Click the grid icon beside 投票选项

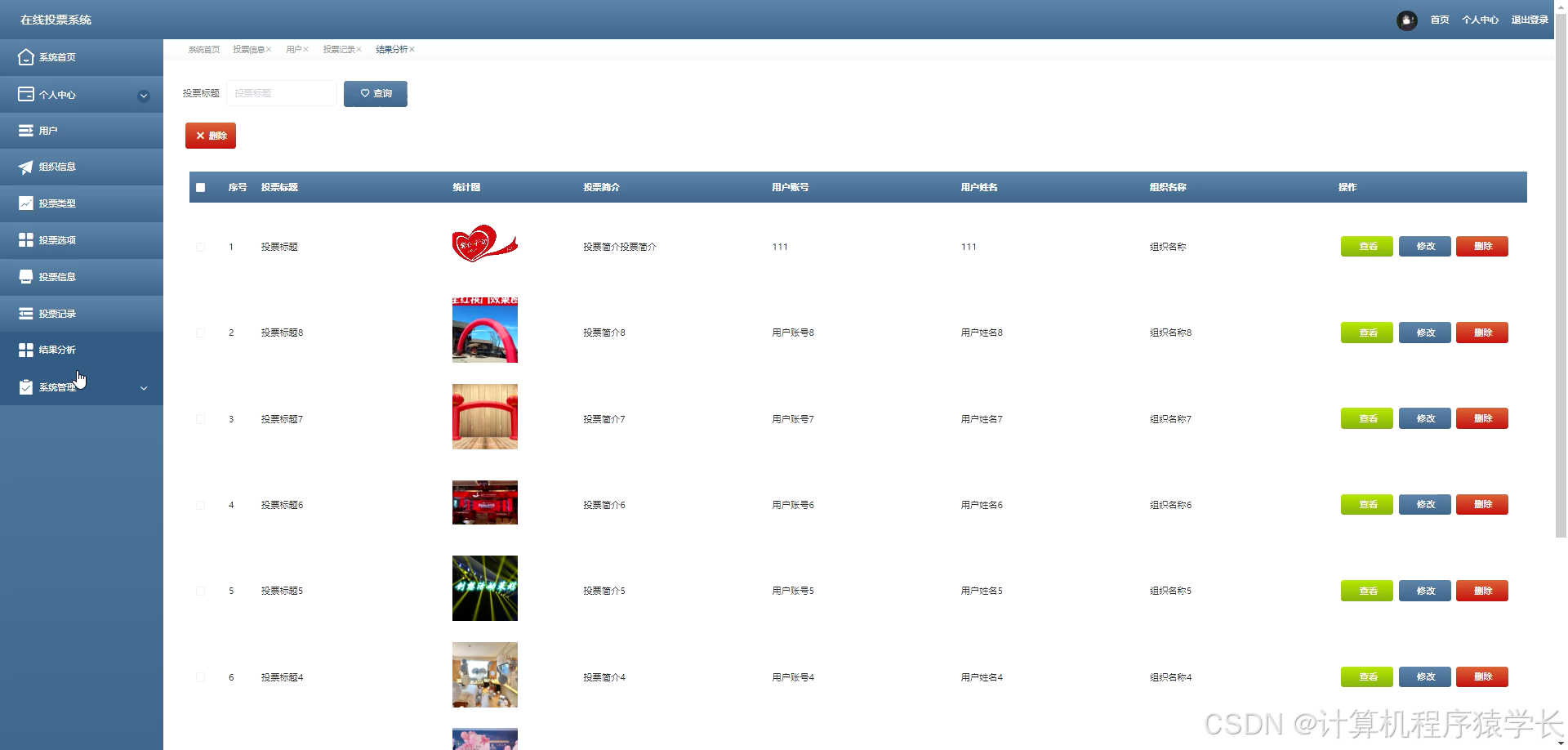(26, 239)
